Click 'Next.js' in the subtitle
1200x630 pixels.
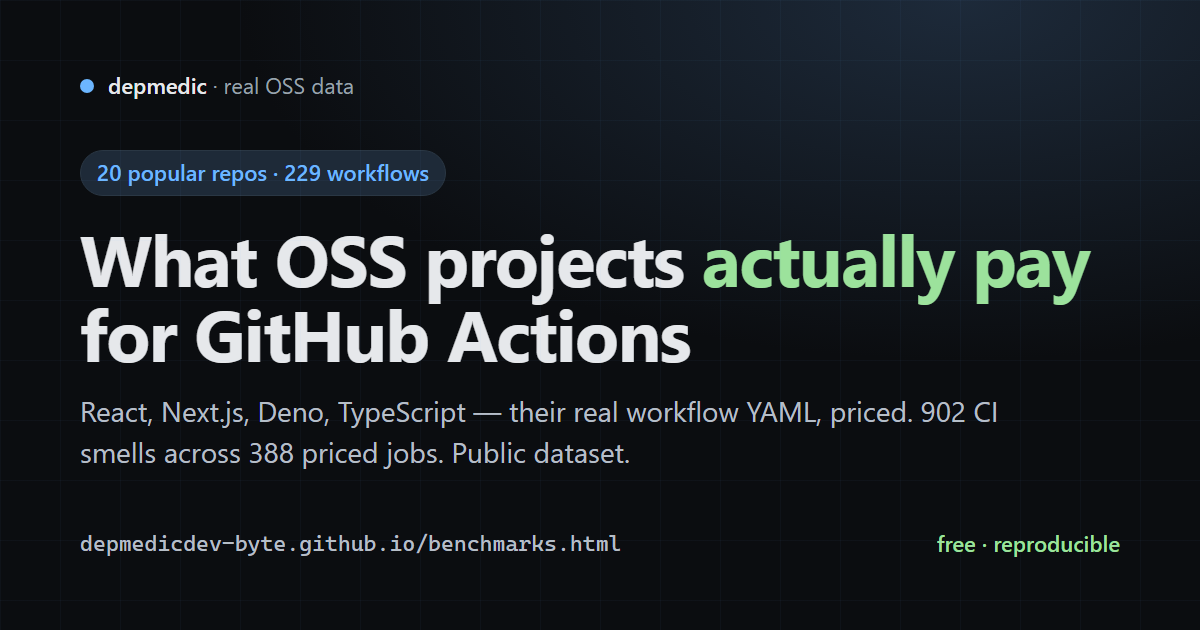tap(204, 413)
